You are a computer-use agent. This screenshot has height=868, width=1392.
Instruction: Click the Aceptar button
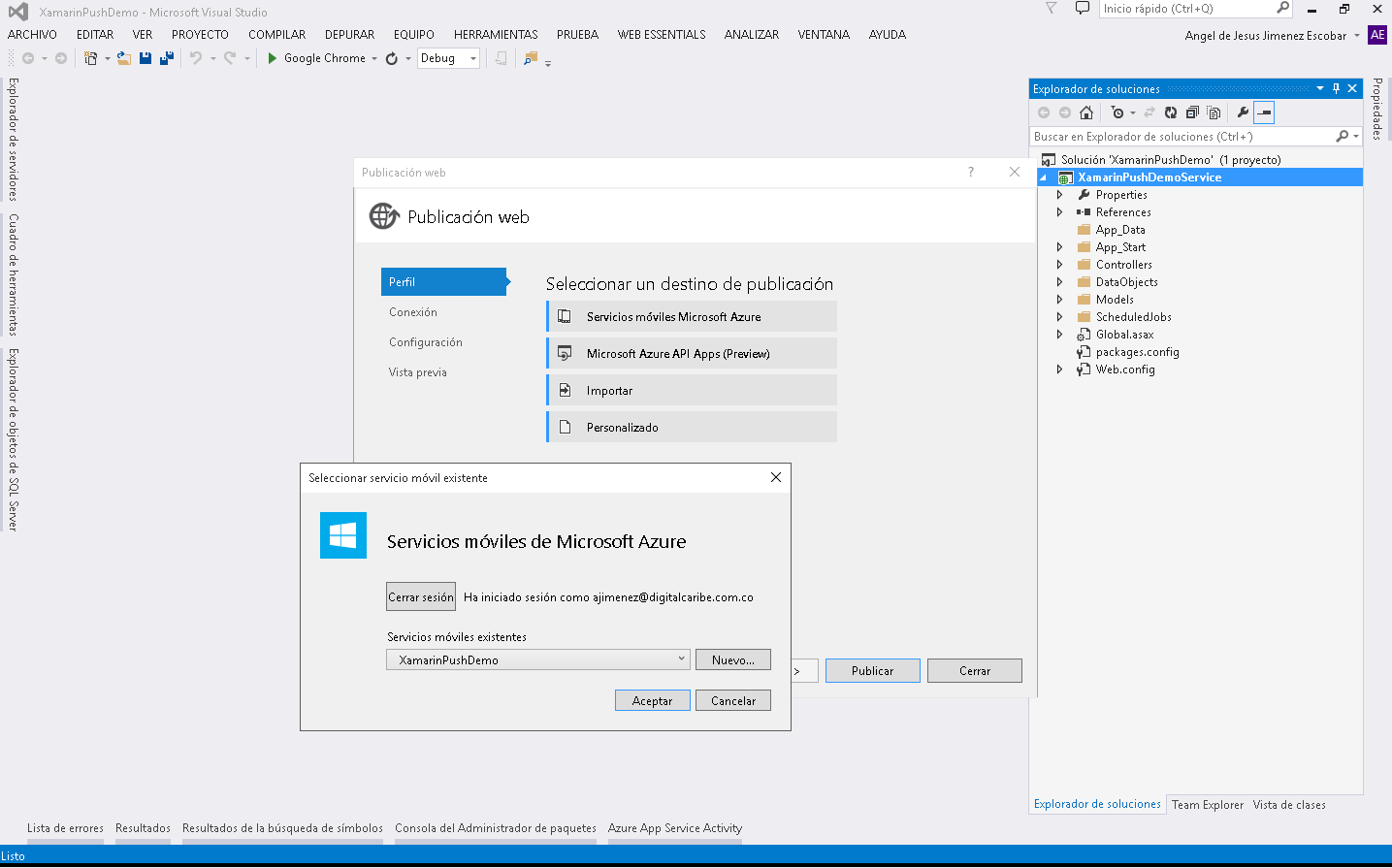(x=652, y=700)
